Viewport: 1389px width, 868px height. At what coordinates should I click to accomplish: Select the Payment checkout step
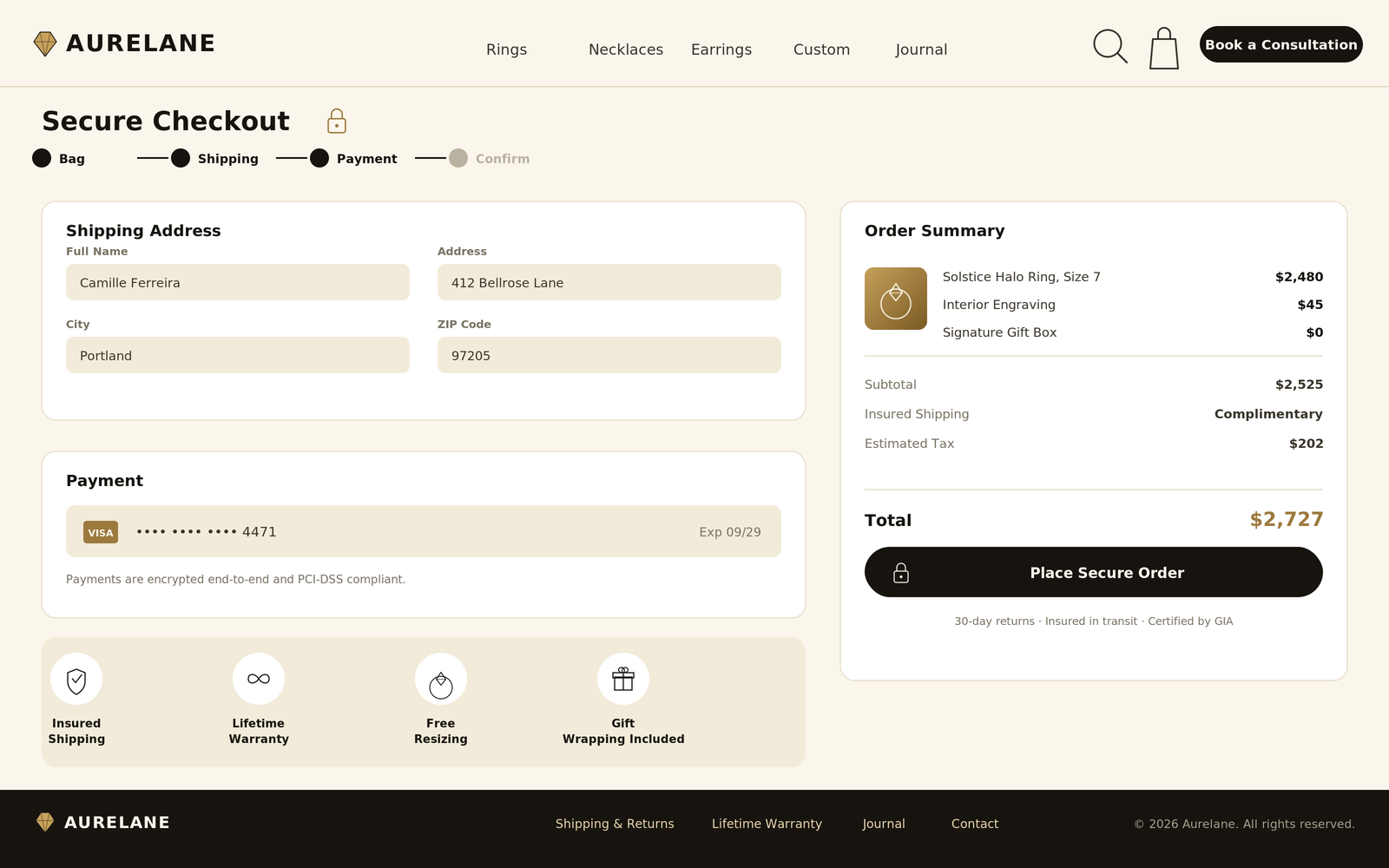(x=354, y=158)
